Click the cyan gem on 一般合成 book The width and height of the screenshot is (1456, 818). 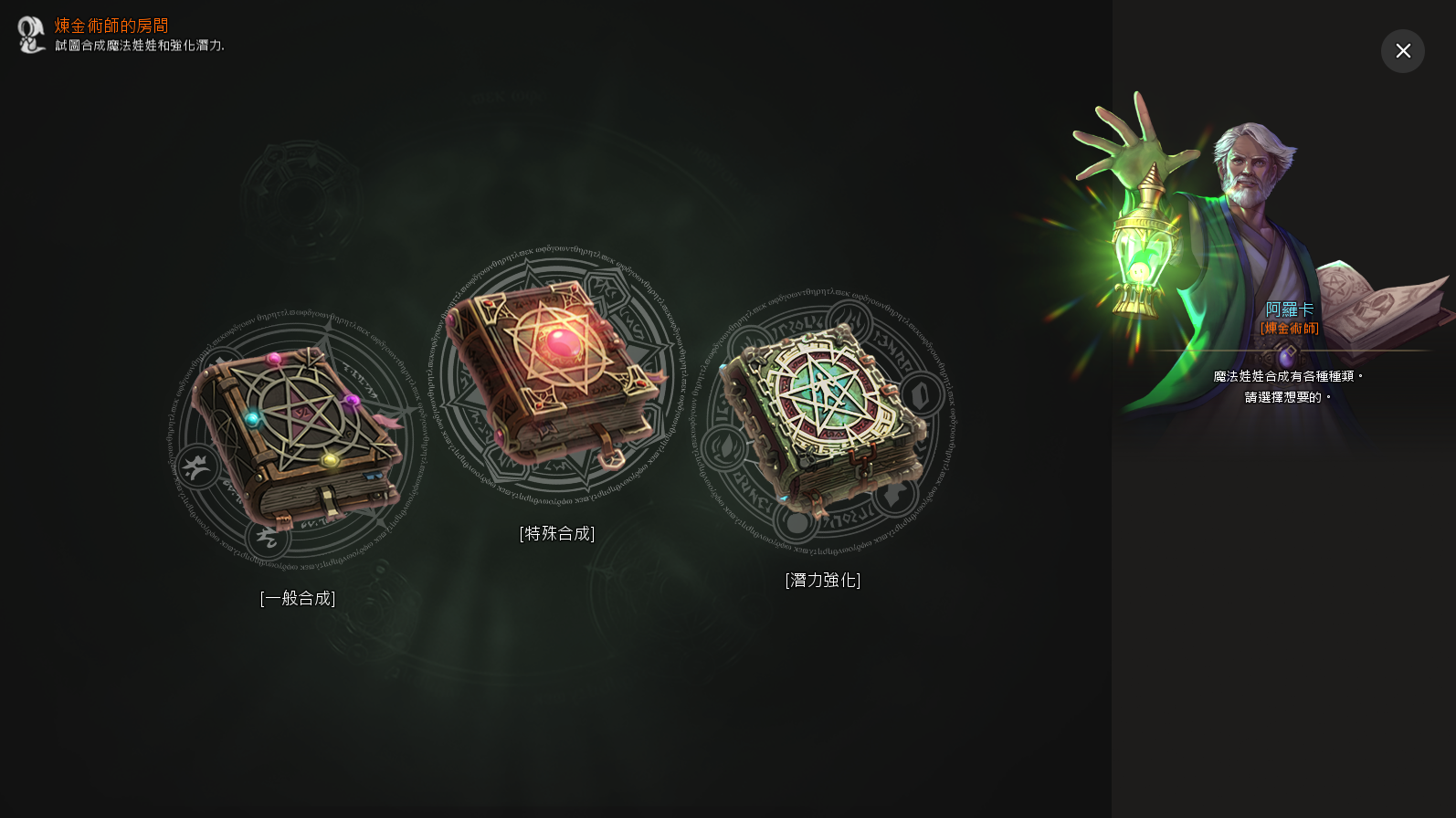pyautogui.click(x=253, y=418)
